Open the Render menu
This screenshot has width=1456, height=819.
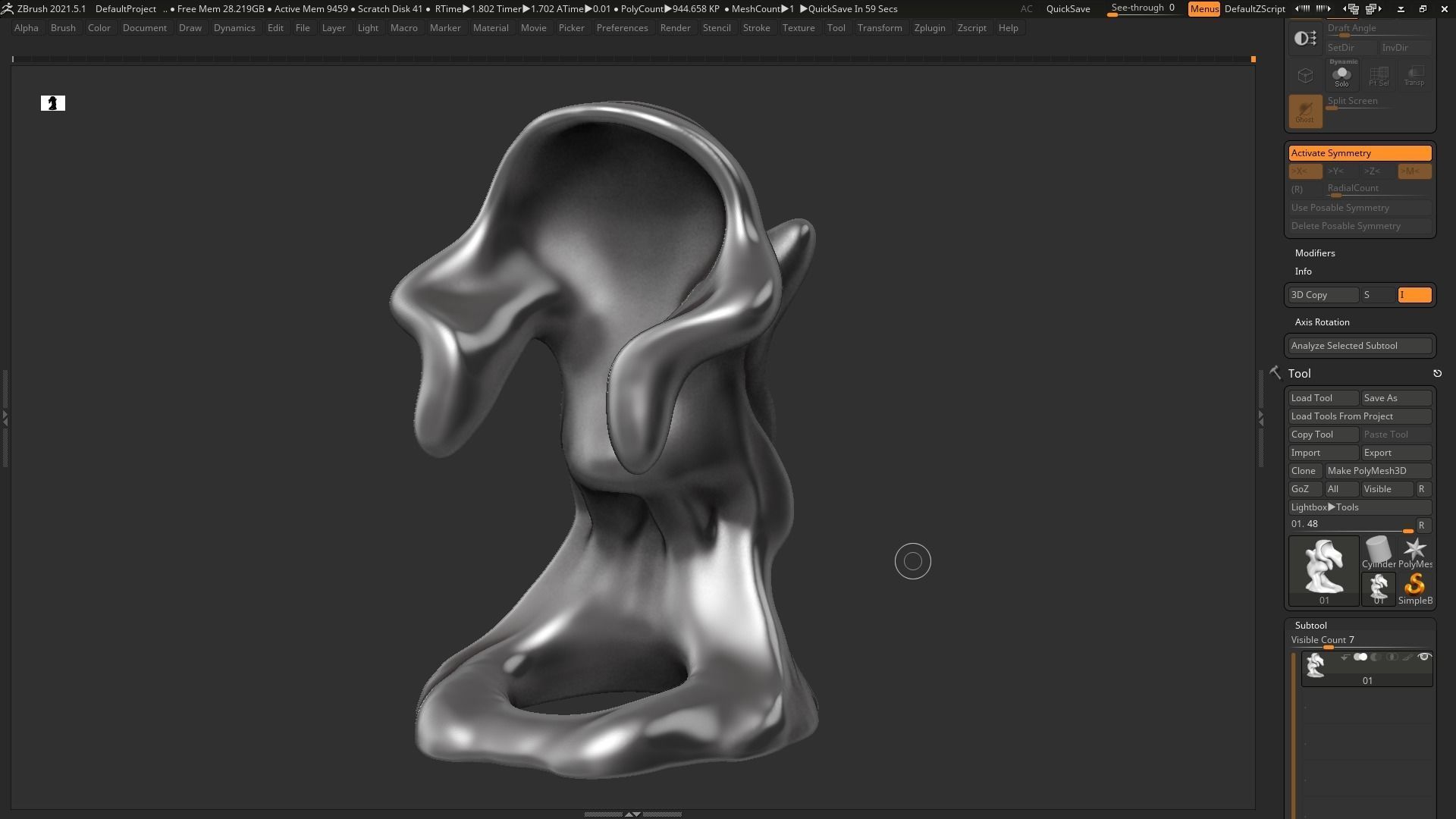(x=675, y=28)
